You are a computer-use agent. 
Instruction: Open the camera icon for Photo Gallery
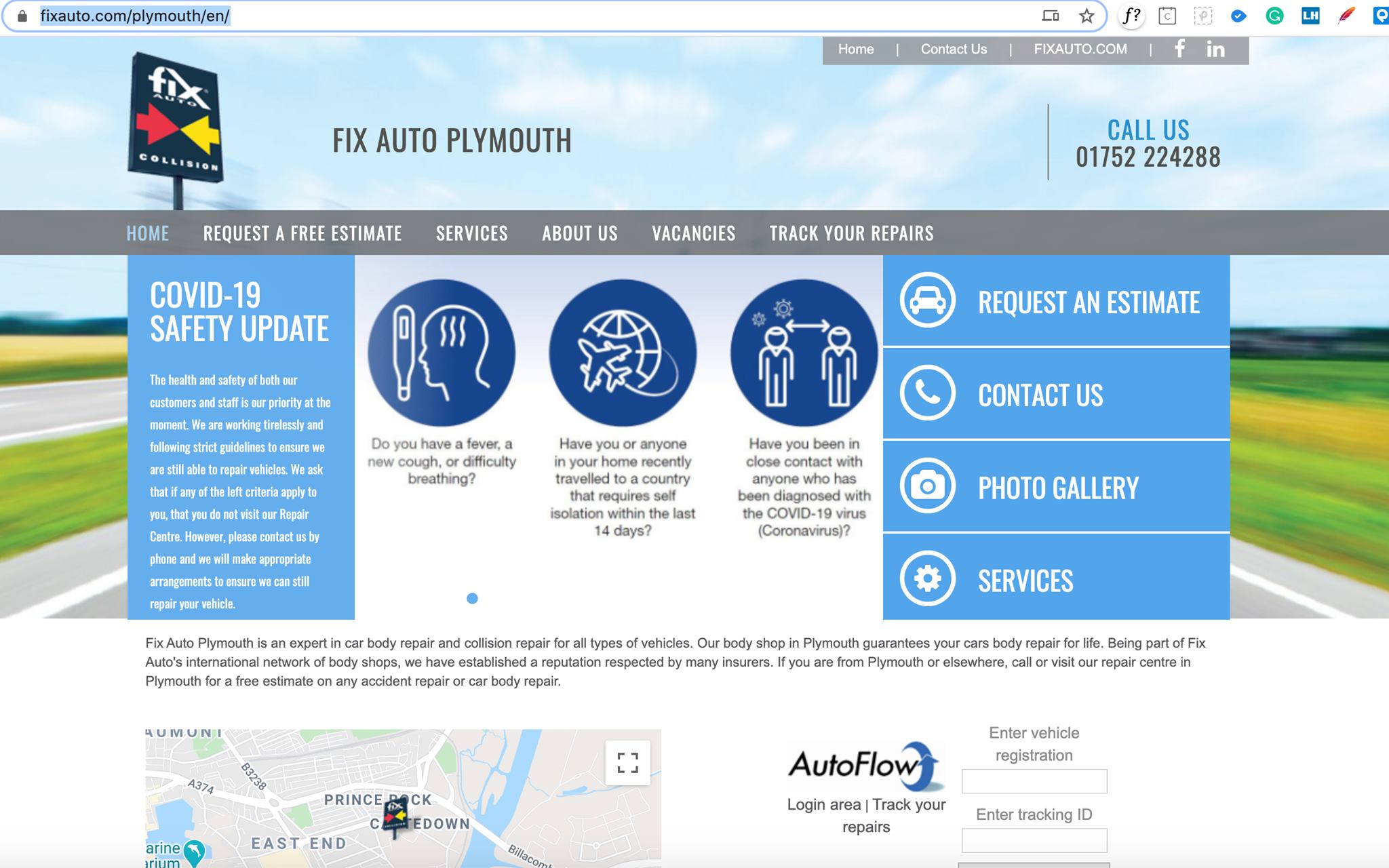pos(927,486)
